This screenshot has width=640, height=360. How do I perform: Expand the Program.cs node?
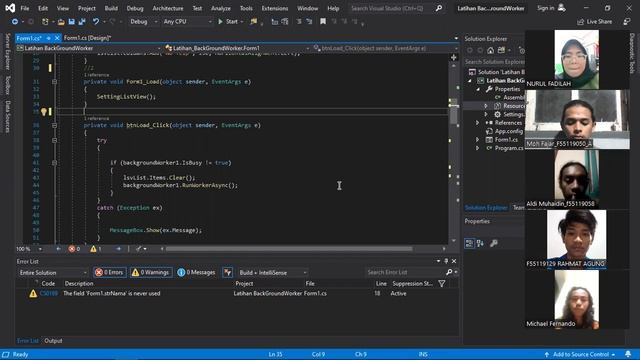coord(477,148)
